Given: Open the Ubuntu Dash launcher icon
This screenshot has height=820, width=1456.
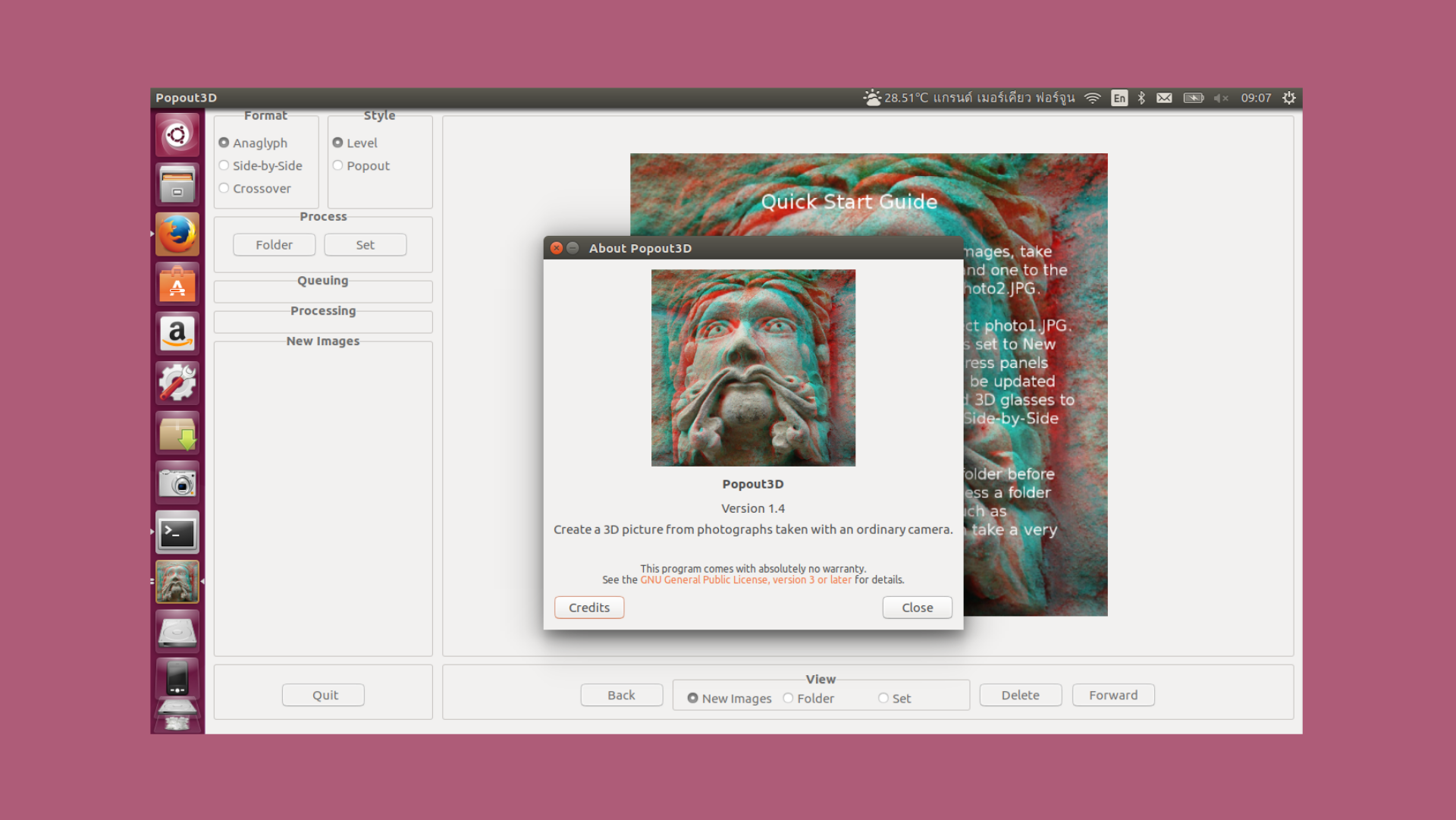Looking at the screenshot, I should coord(177,135).
